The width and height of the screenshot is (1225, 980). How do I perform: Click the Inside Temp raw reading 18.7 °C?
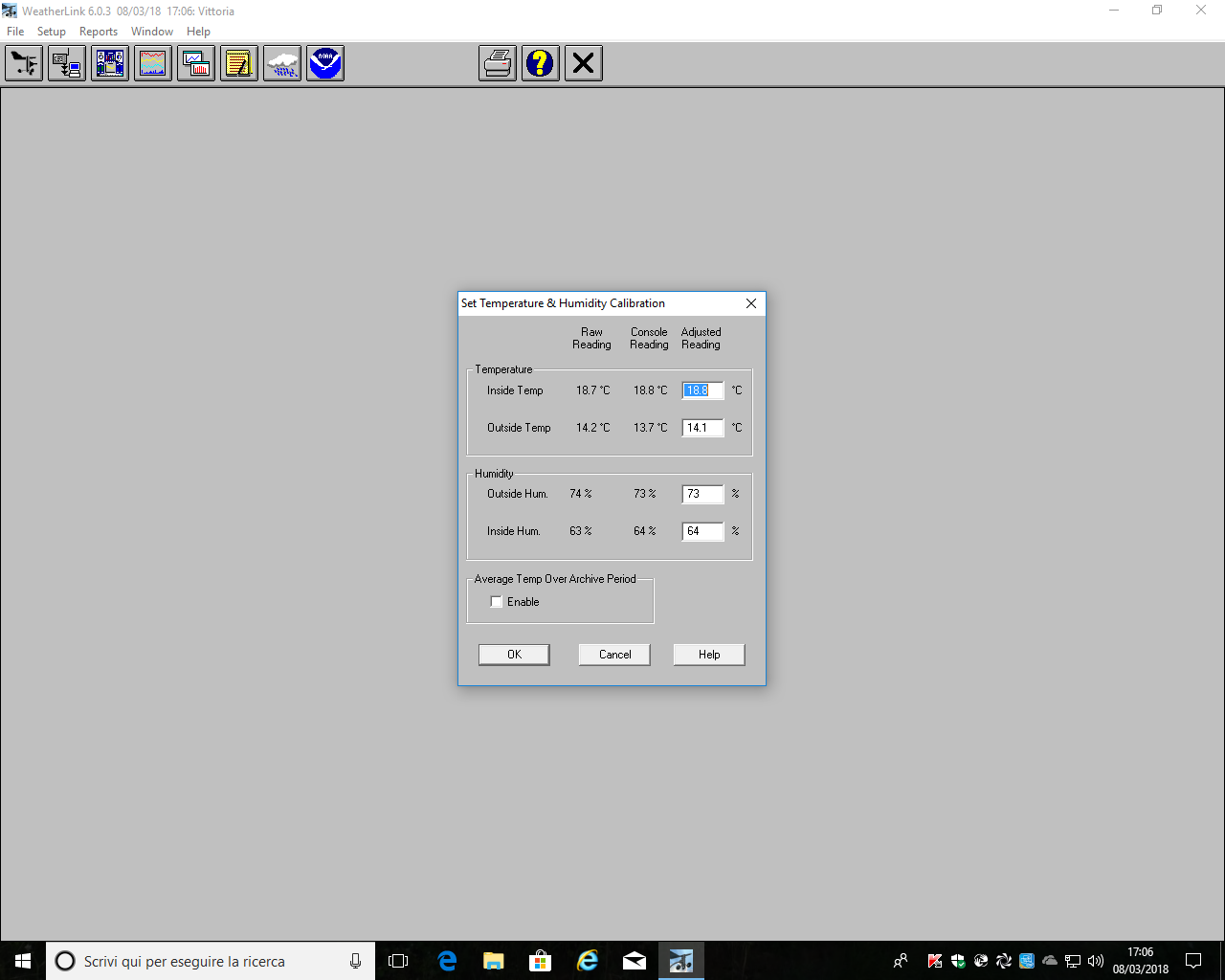592,390
